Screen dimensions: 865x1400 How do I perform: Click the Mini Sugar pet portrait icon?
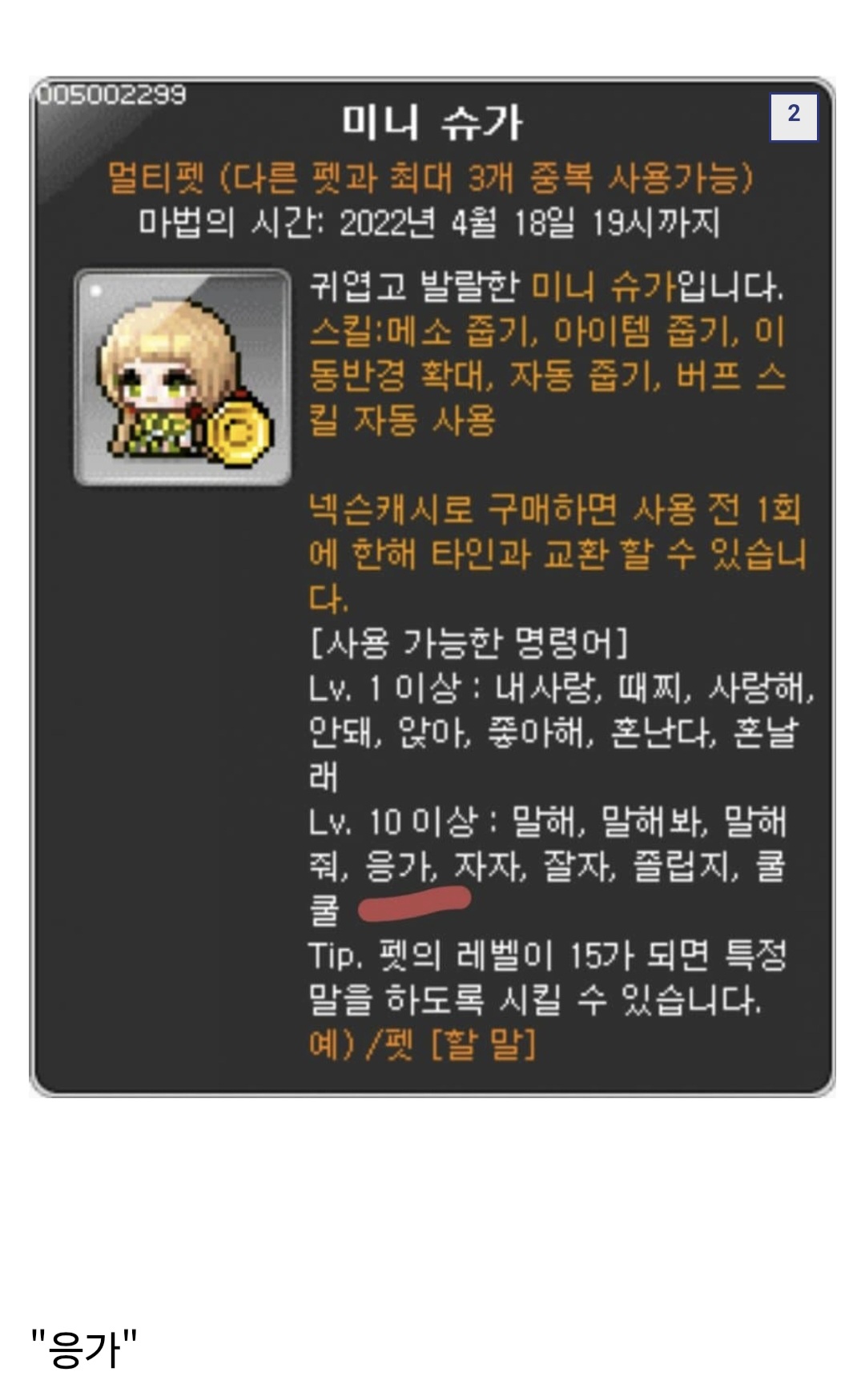click(183, 377)
